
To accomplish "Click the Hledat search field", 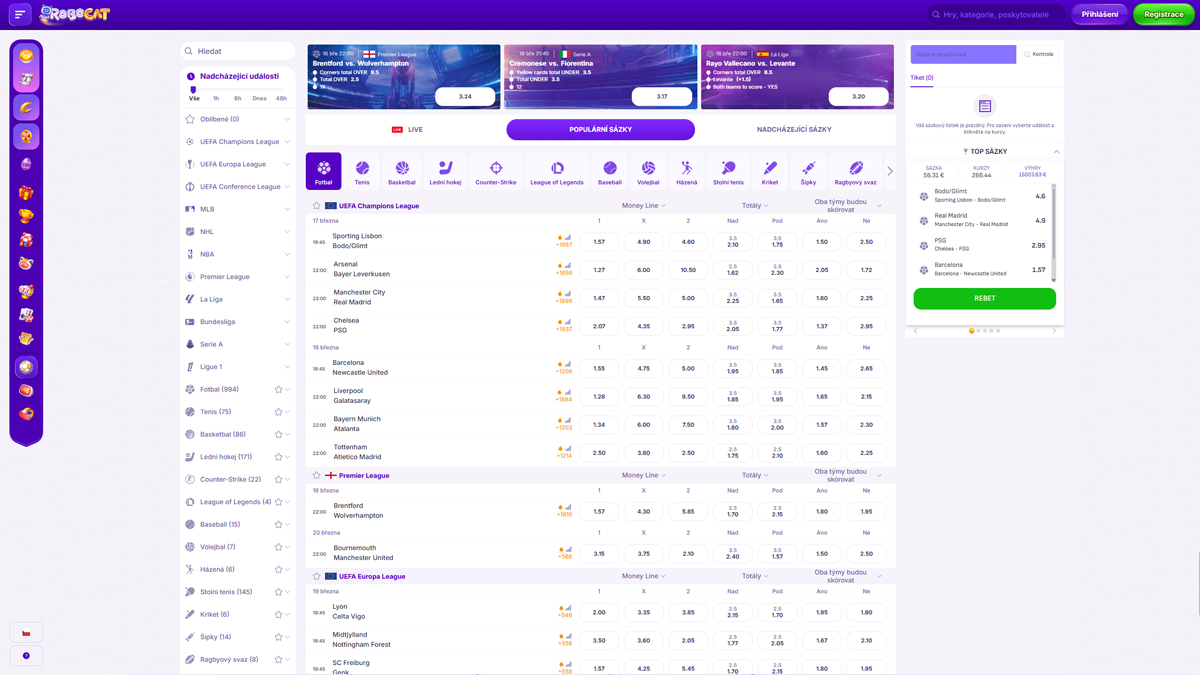I will pyautogui.click(x=240, y=51).
